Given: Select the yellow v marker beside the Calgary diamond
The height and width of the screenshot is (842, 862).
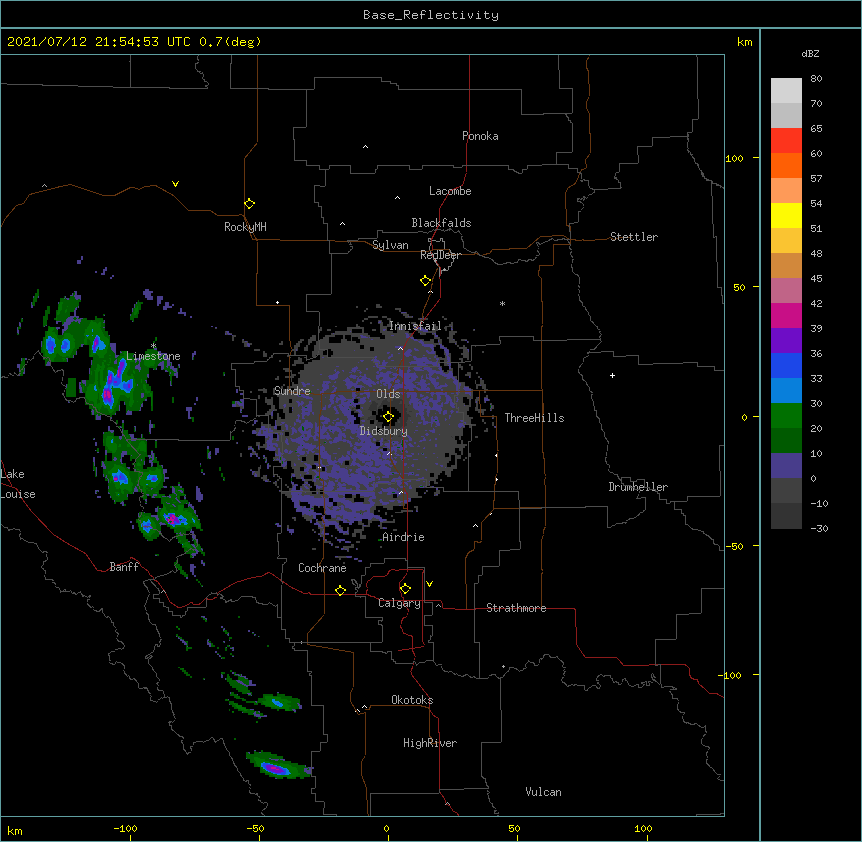Looking at the screenshot, I should [x=429, y=584].
